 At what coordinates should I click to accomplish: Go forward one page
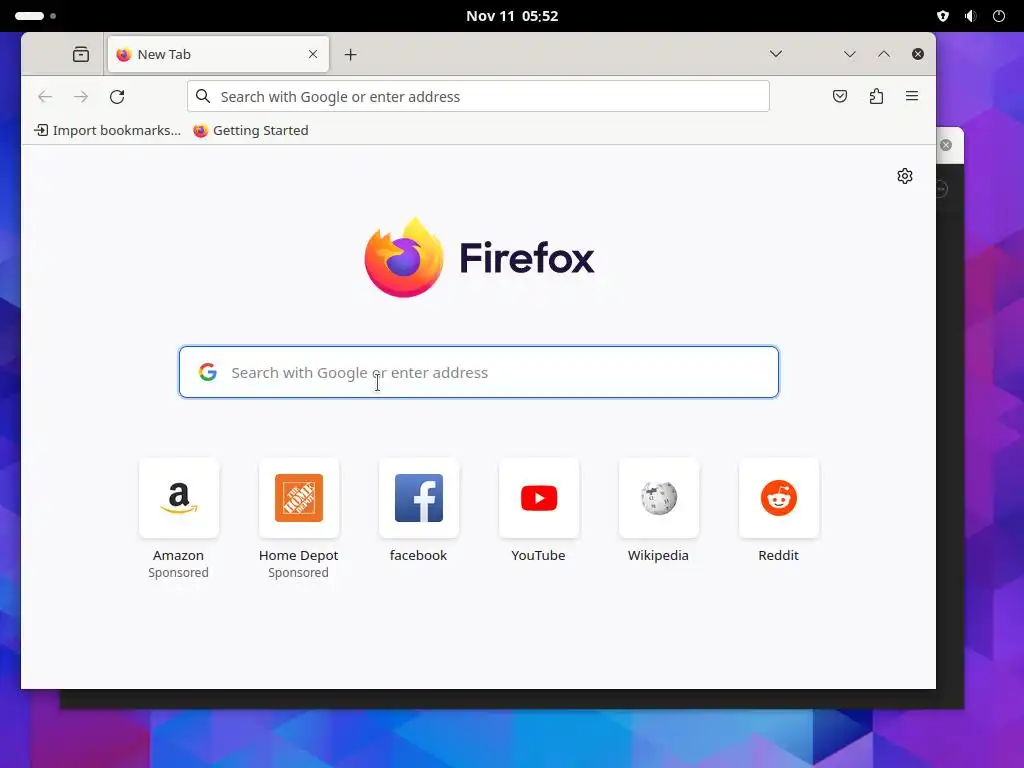pyautogui.click(x=81, y=97)
